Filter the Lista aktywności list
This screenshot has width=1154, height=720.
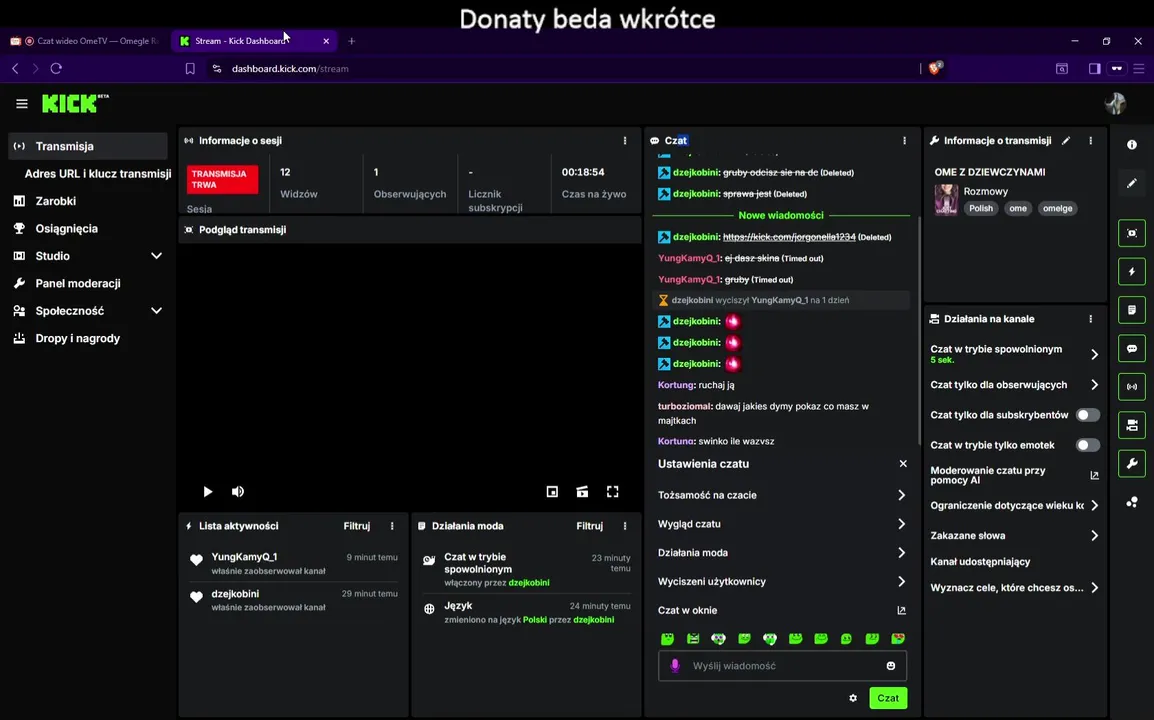click(x=357, y=526)
